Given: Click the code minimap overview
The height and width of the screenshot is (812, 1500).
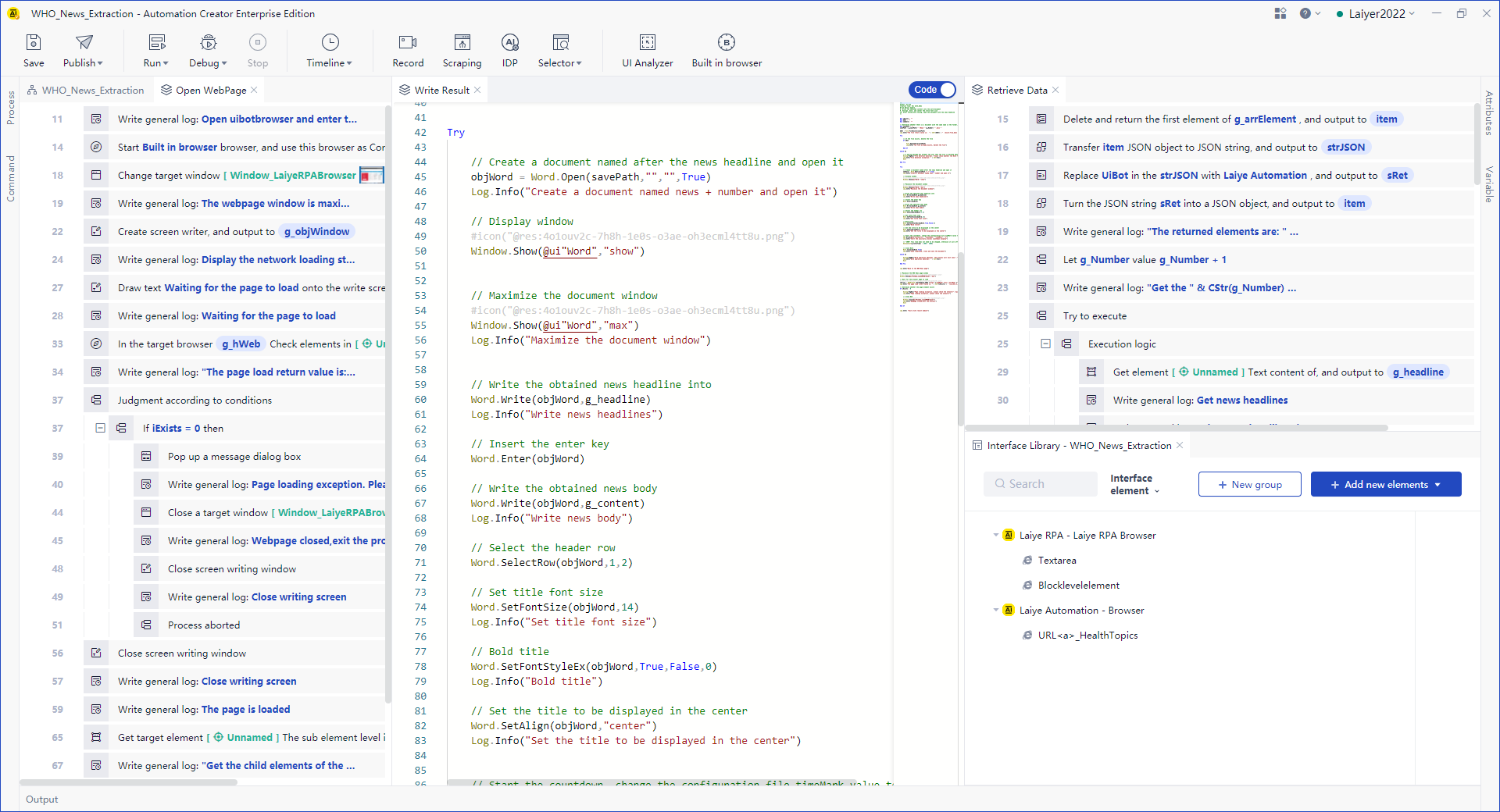Looking at the screenshot, I should [x=927, y=207].
